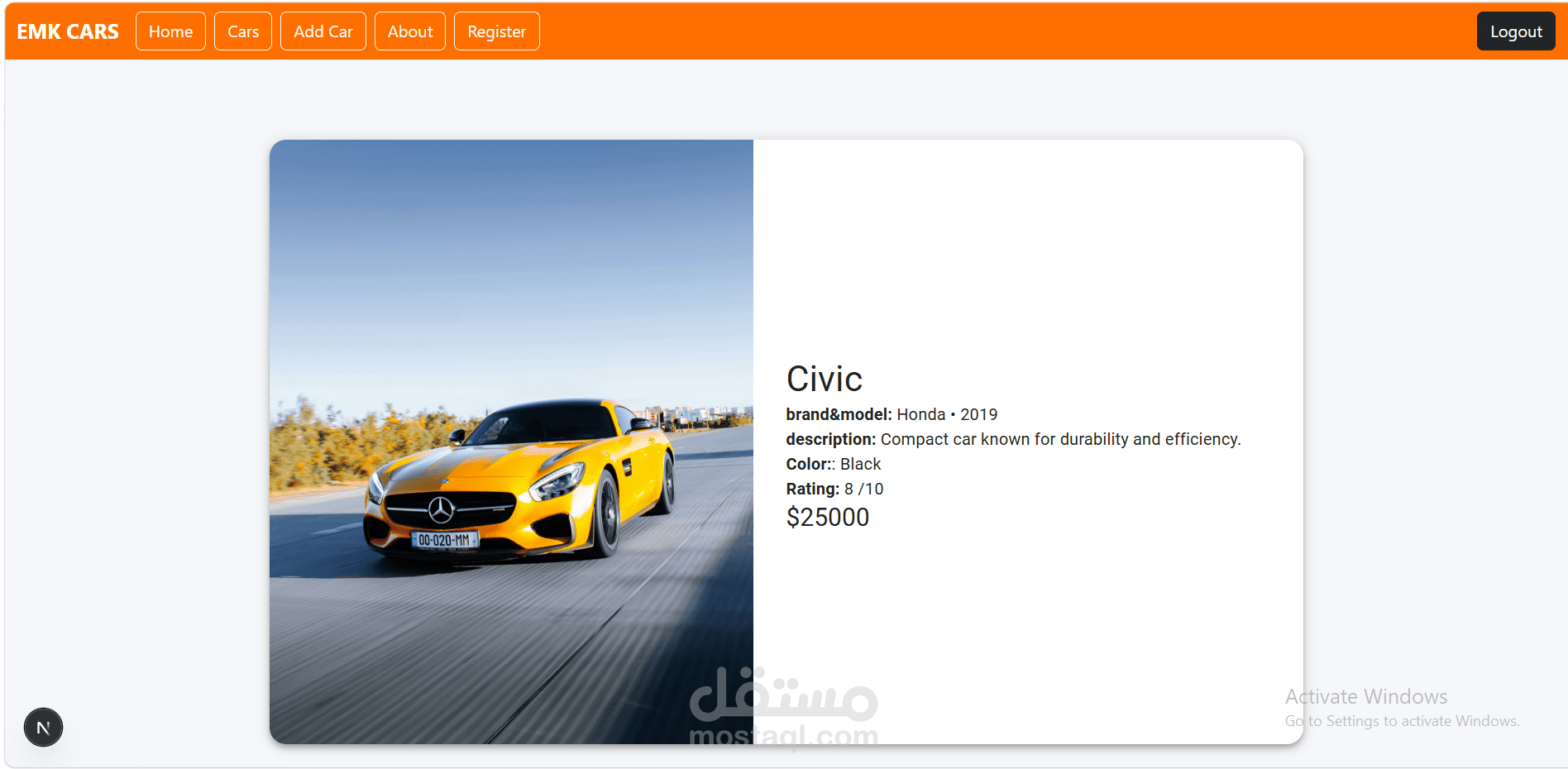Click the $25000 price
Viewport: 1568px width, 769px height.
coord(828,517)
